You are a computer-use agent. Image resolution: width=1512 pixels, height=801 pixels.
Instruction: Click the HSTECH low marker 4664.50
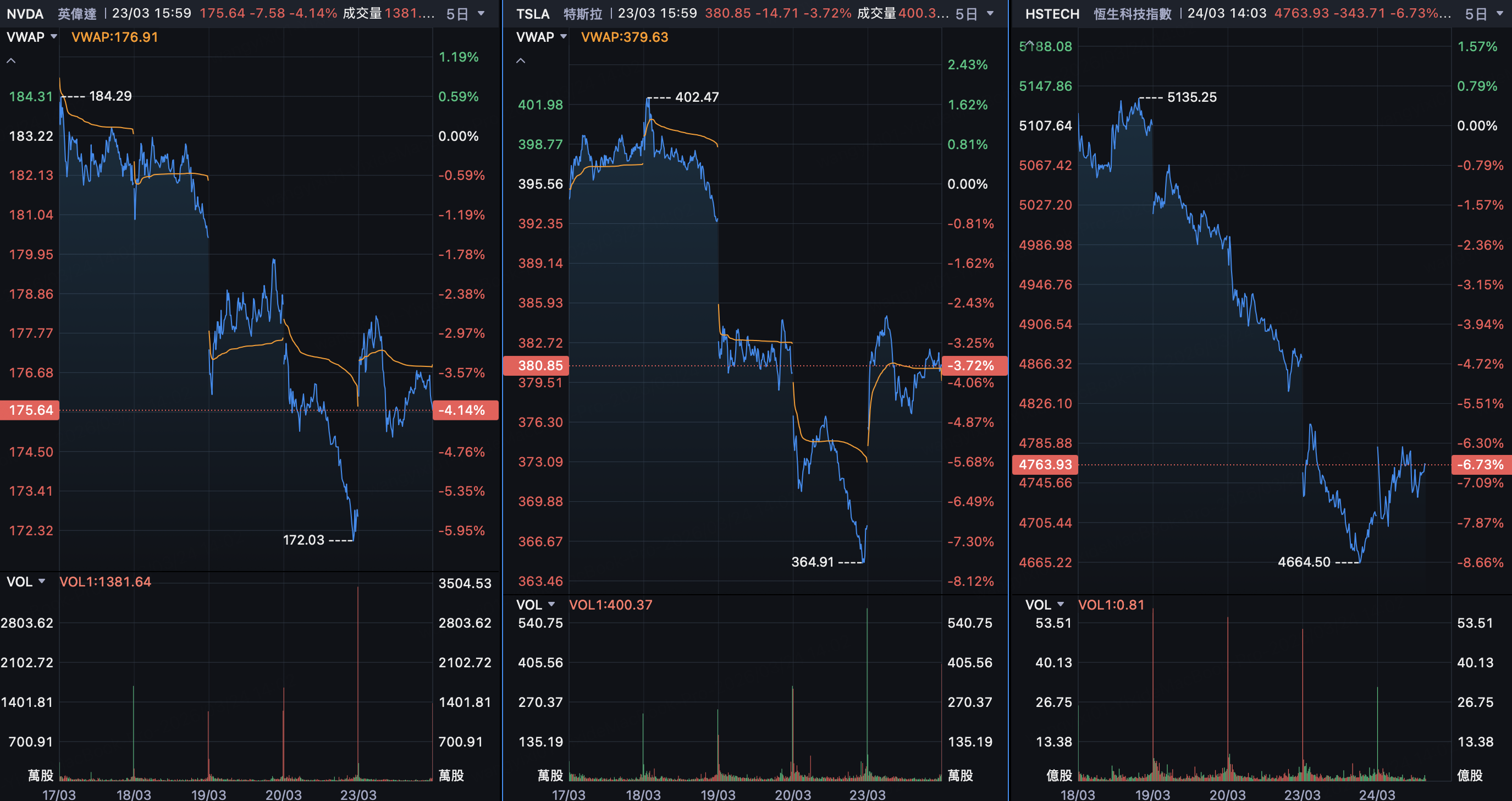tap(1304, 562)
